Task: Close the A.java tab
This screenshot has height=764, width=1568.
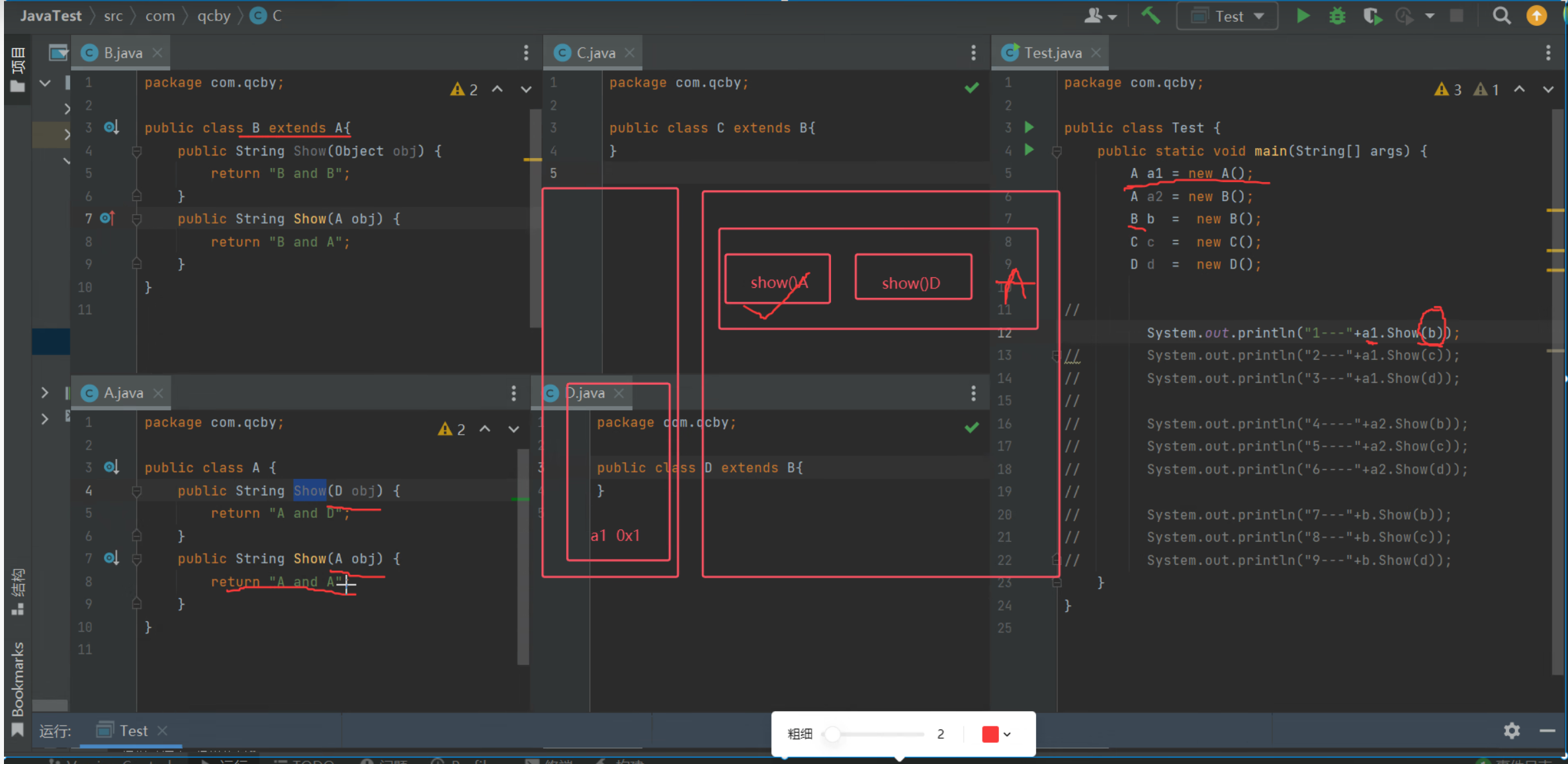Action: click(158, 393)
